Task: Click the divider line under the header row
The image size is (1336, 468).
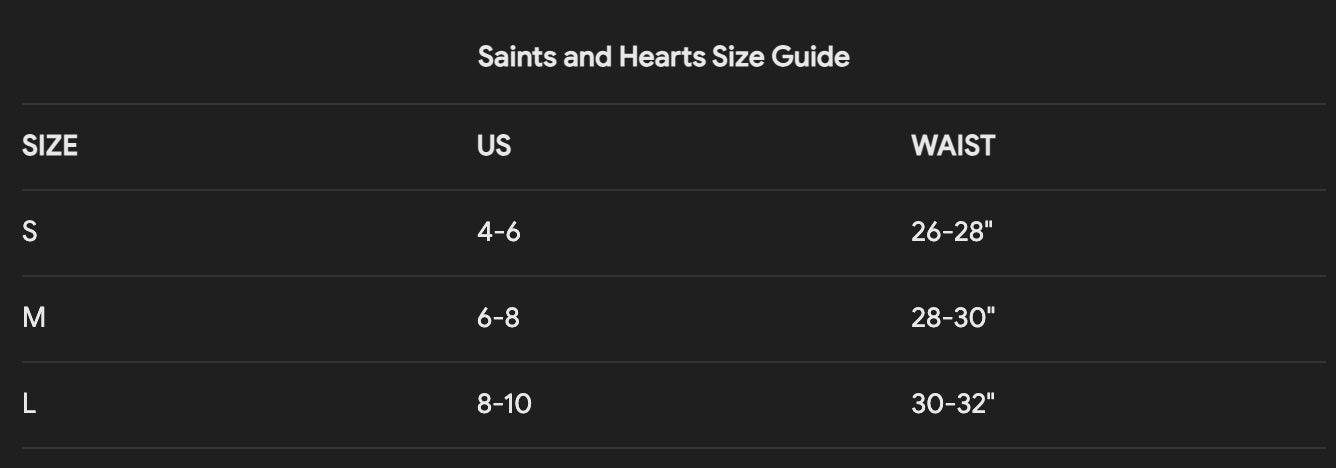Action: 668,190
